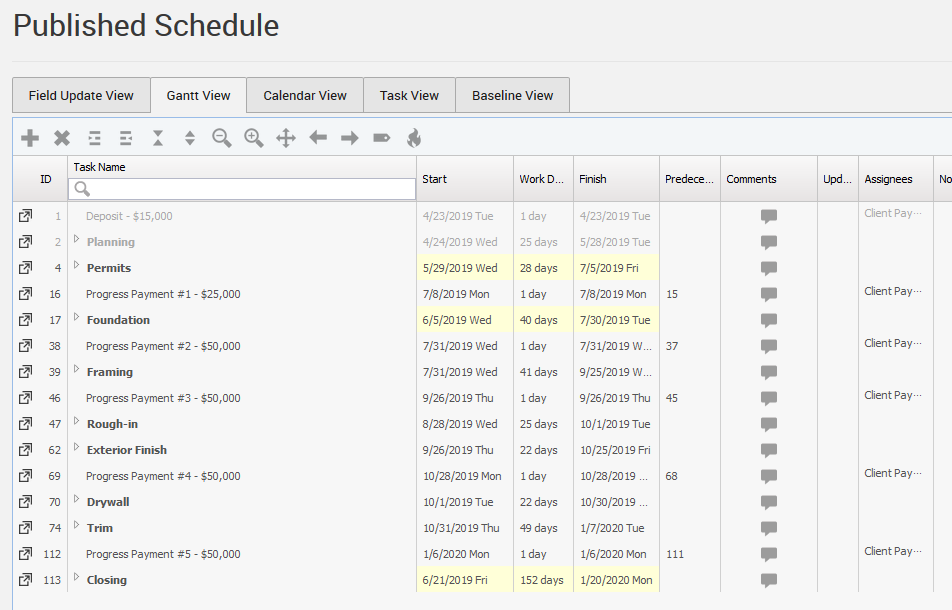Switch to the Calendar View tab
This screenshot has height=610, width=952.
pyautogui.click(x=305, y=96)
